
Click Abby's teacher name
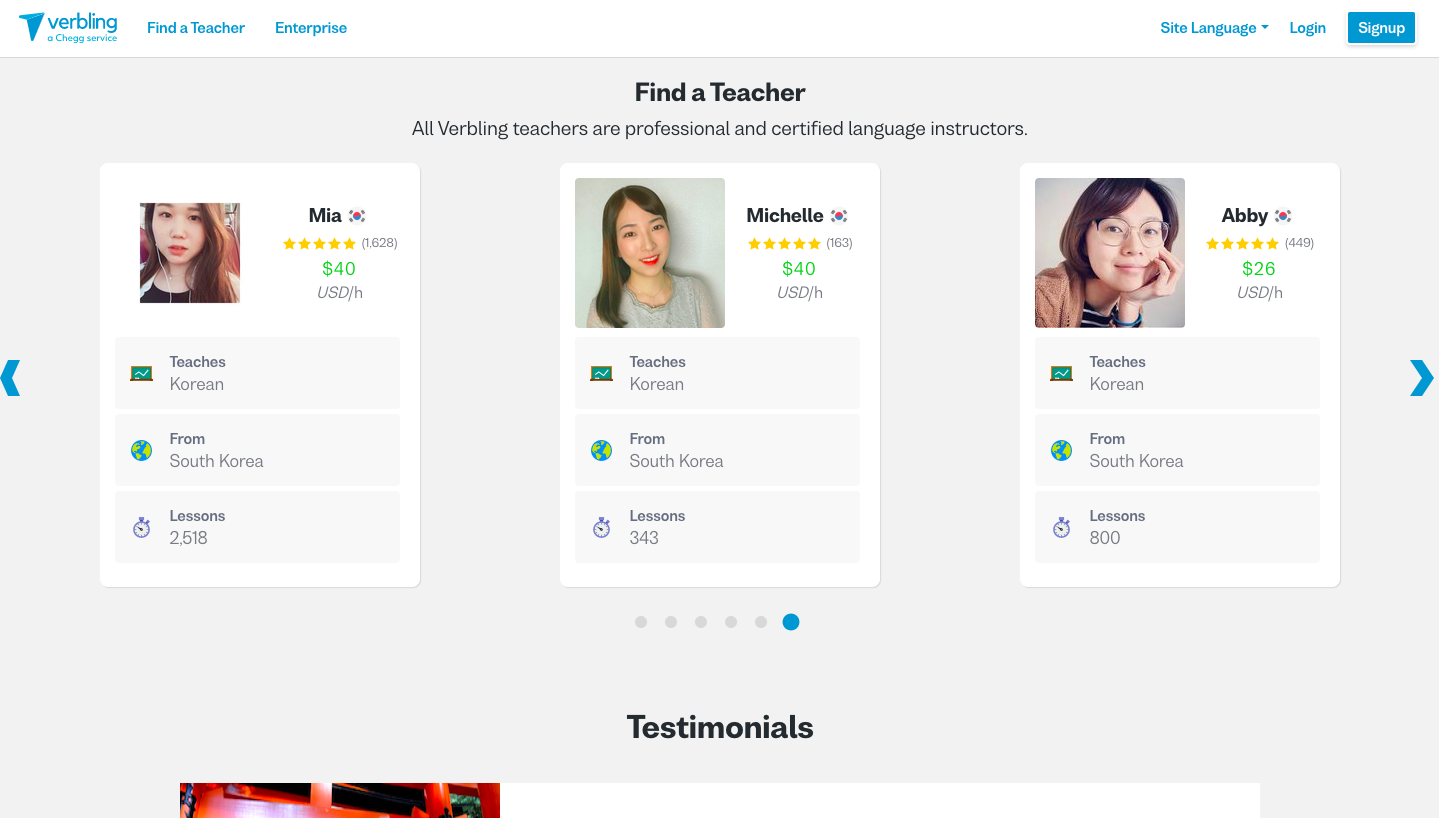(1244, 215)
